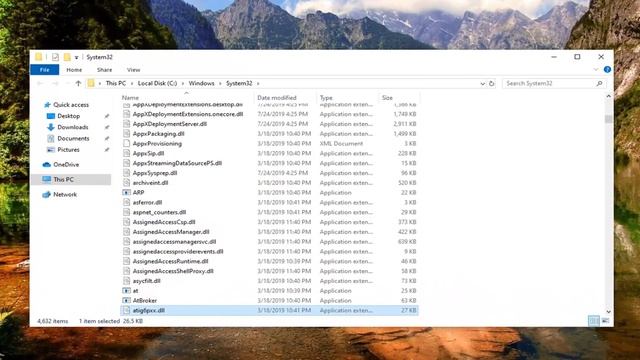Select AssignedAccessManager.dll file
The width and height of the screenshot is (640, 360).
[171, 232]
